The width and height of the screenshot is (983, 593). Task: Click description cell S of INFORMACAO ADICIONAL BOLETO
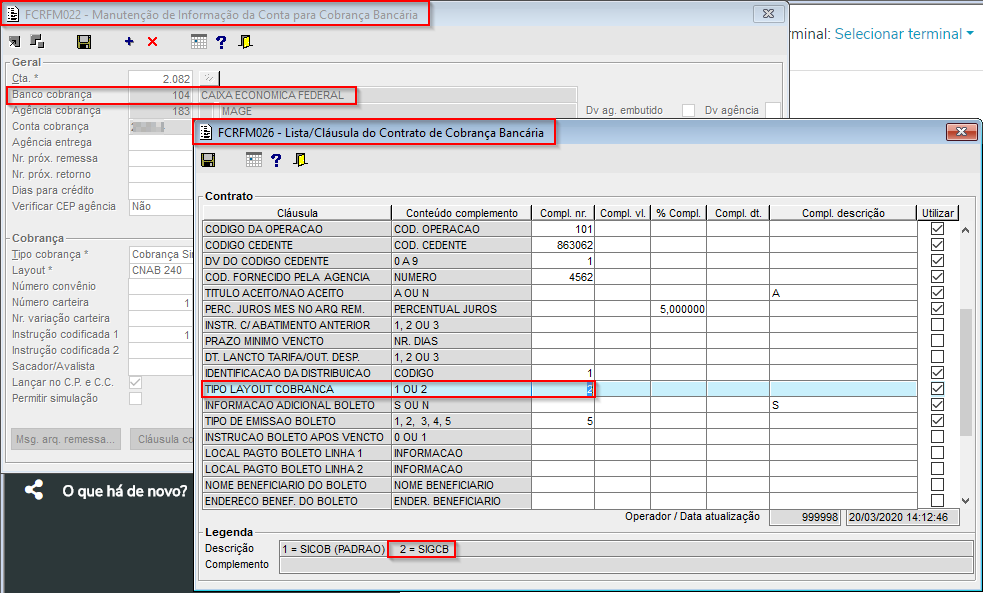(843, 405)
